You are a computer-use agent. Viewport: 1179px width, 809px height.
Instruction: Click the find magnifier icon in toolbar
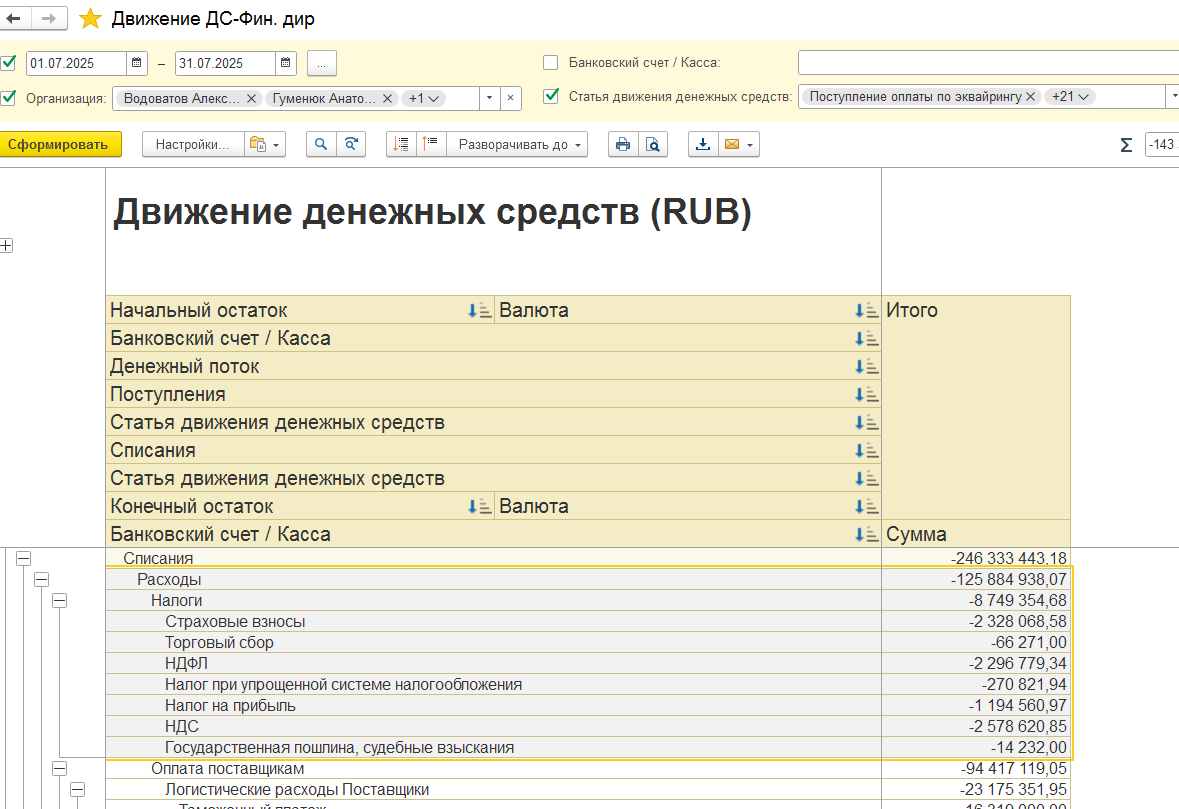click(321, 144)
